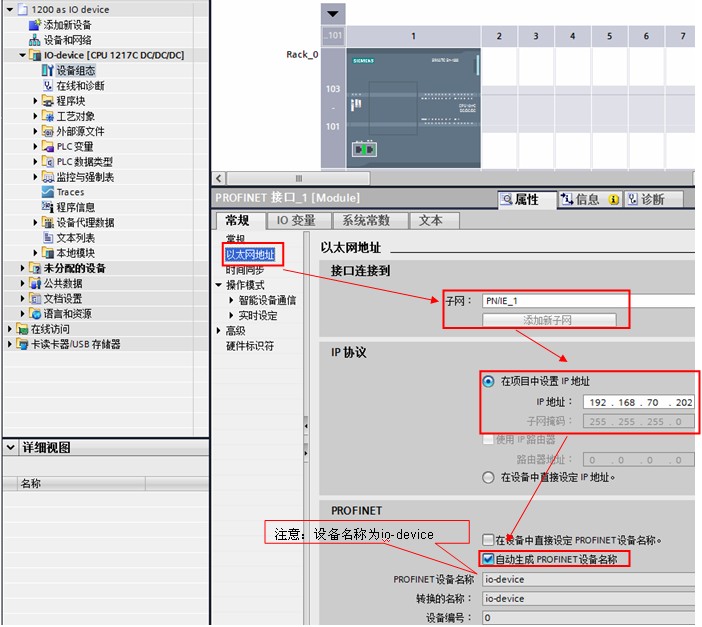This screenshot has height=627, width=702.
Task: Collapse the 操作模式 section arrow
Action: [218, 285]
